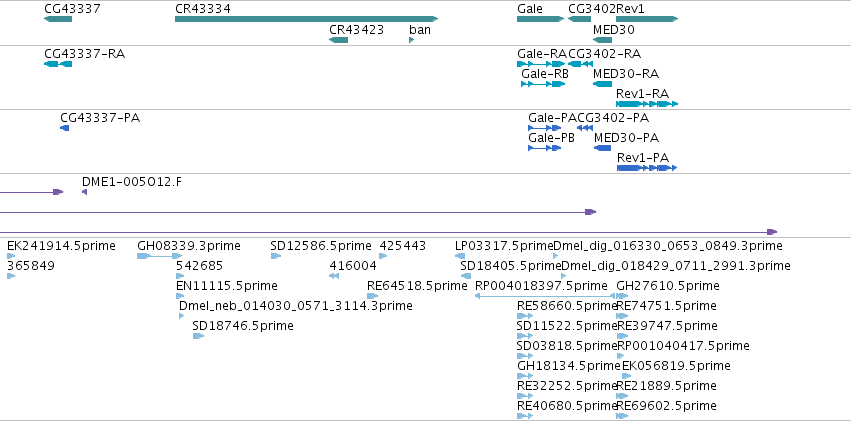The height and width of the screenshot is (421, 851).
Task: Select the Dmel_neb_014030_0571_3114.3prime feature
Action: coord(181,316)
